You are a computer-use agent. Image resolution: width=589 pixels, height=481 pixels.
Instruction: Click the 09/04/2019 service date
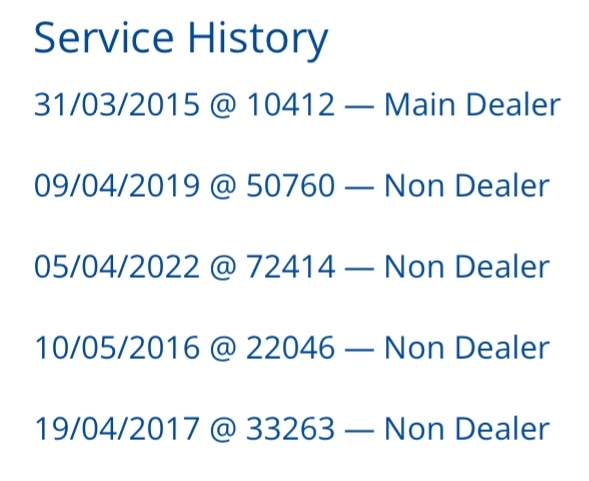coord(117,185)
